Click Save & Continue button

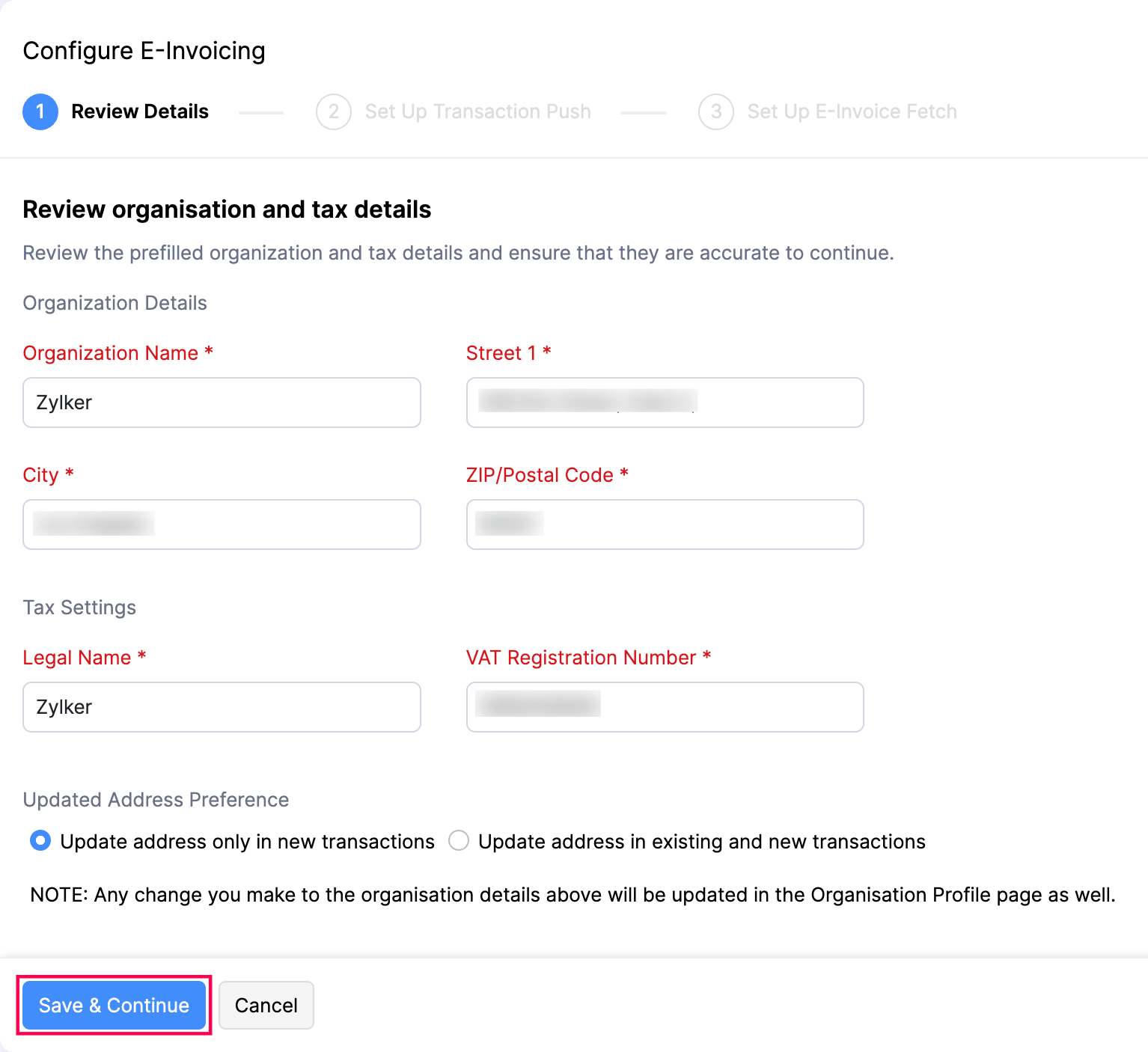tap(114, 1005)
